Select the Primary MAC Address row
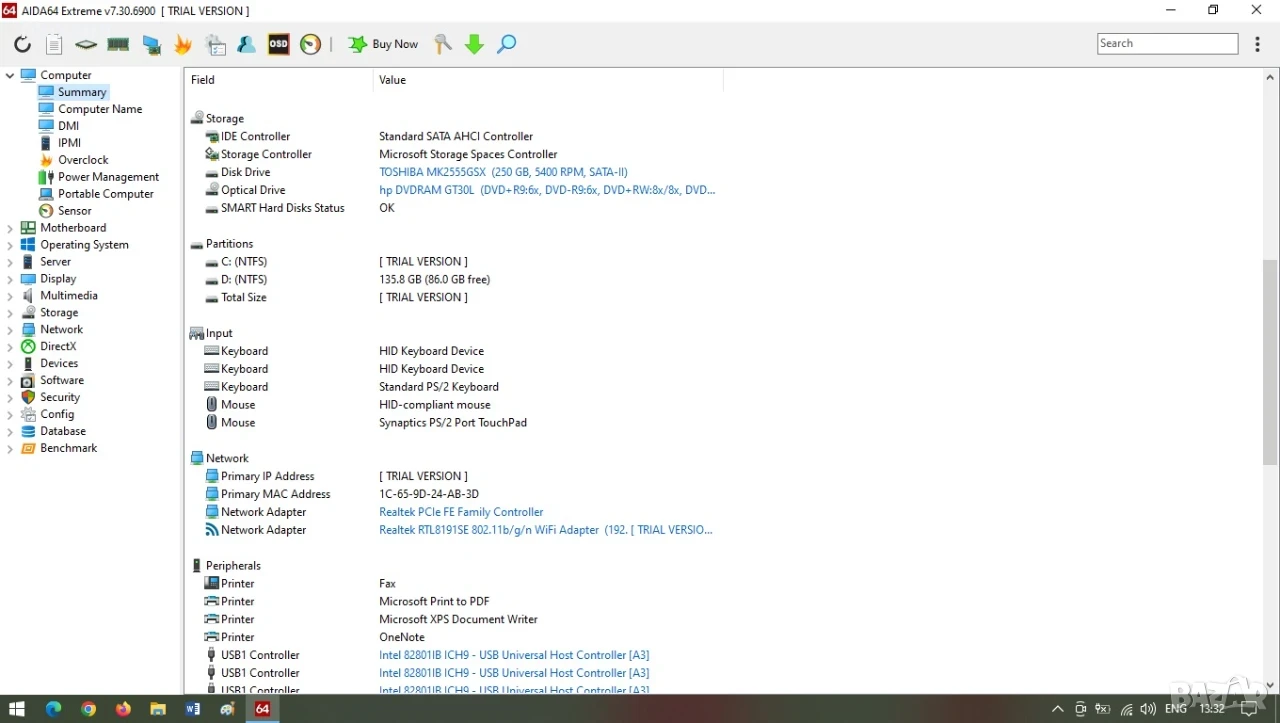1280x723 pixels. 454,494
